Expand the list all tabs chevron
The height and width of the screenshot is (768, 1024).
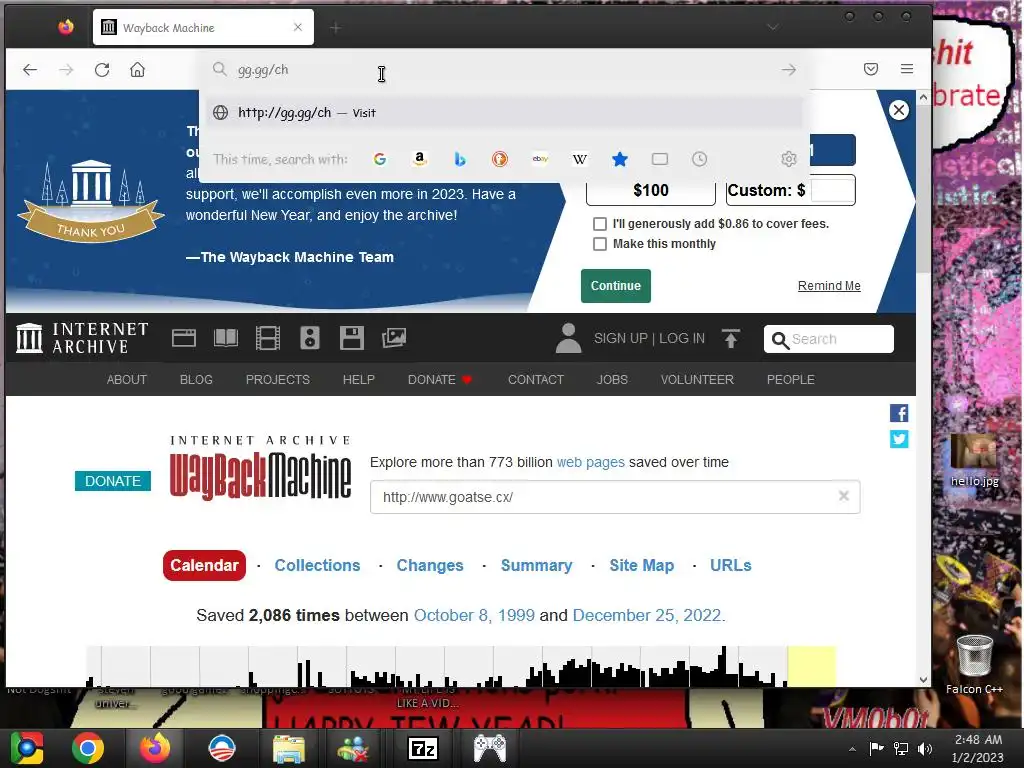coord(773,27)
